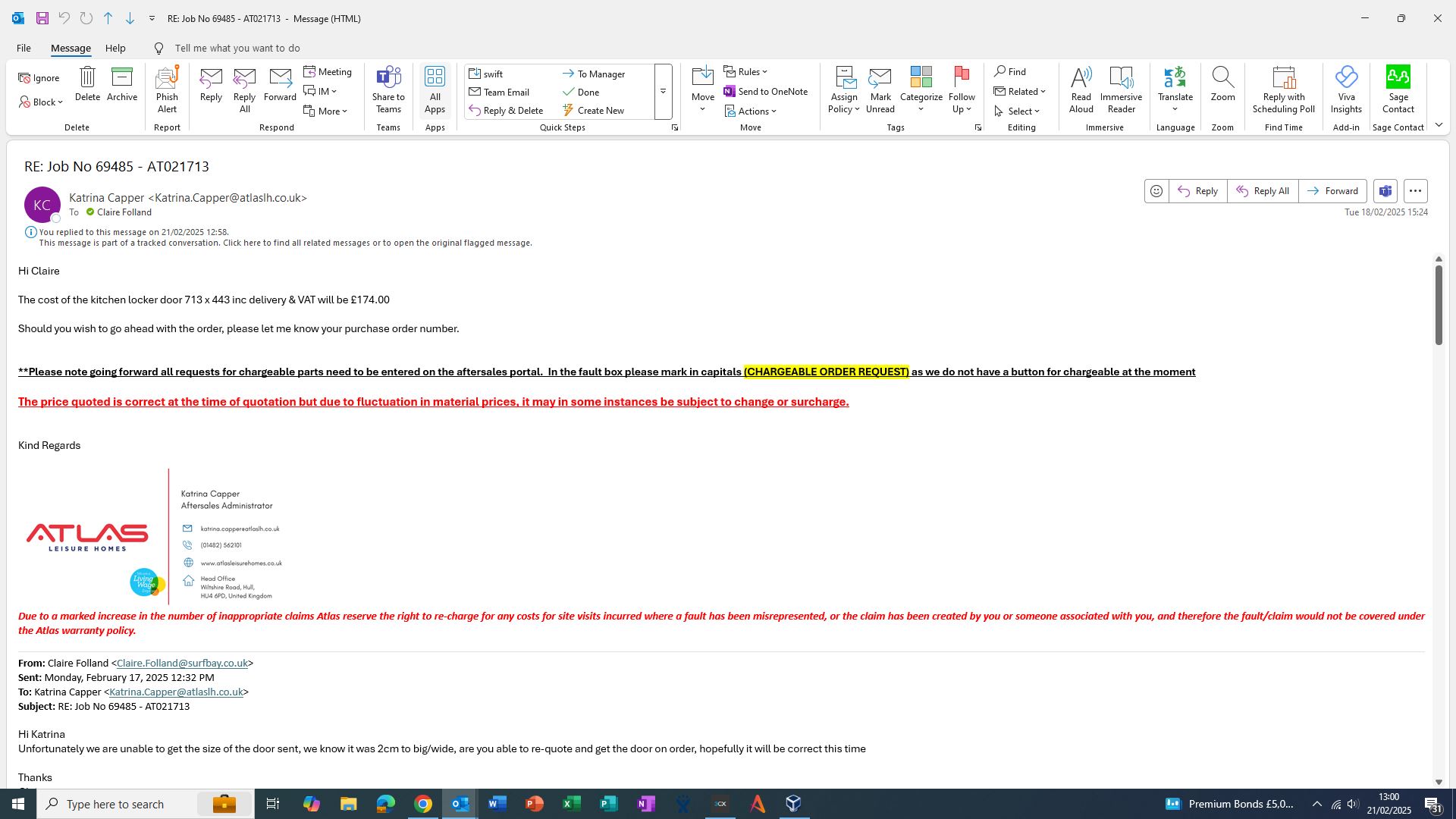
Task: Click the Reply All button in the message header
Action: click(x=1263, y=191)
